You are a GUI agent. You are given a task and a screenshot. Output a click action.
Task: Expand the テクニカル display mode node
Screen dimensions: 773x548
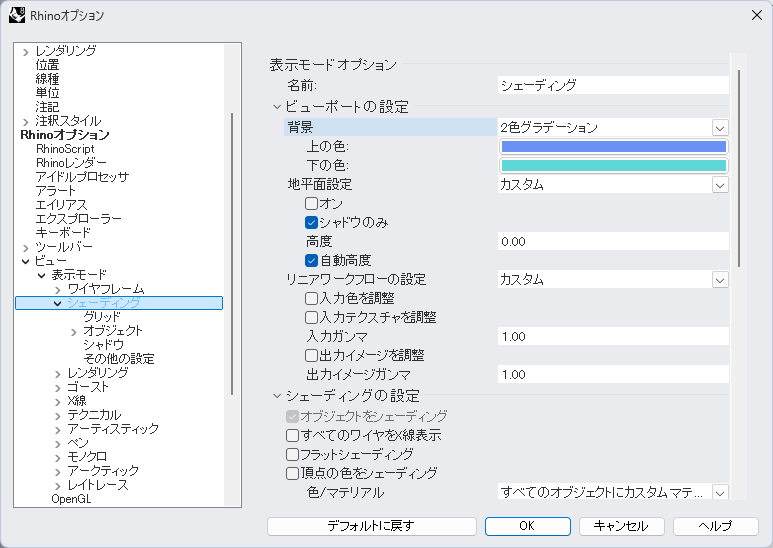58,415
